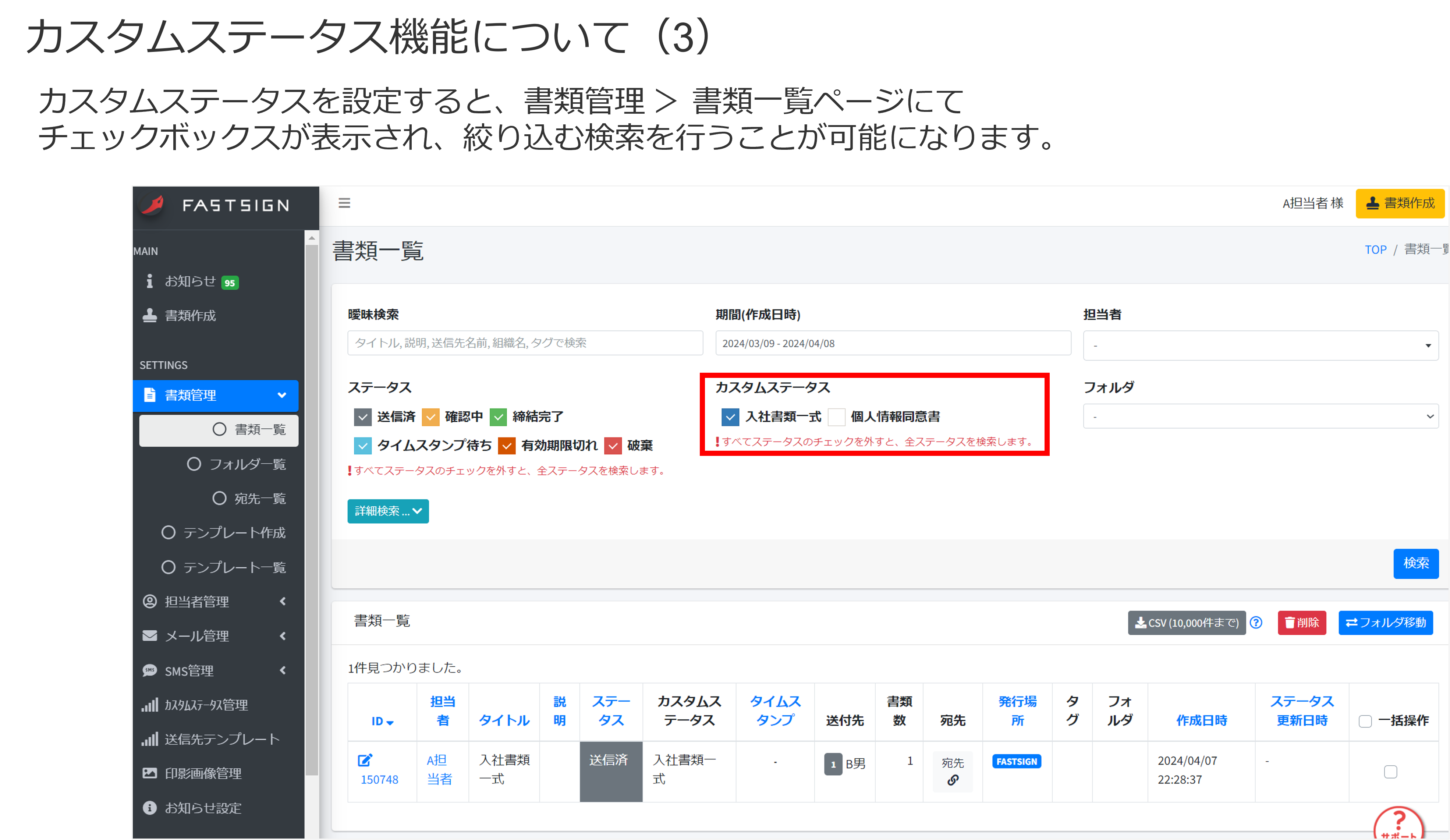Toggle the 一括操作 header checkbox

point(1365,721)
